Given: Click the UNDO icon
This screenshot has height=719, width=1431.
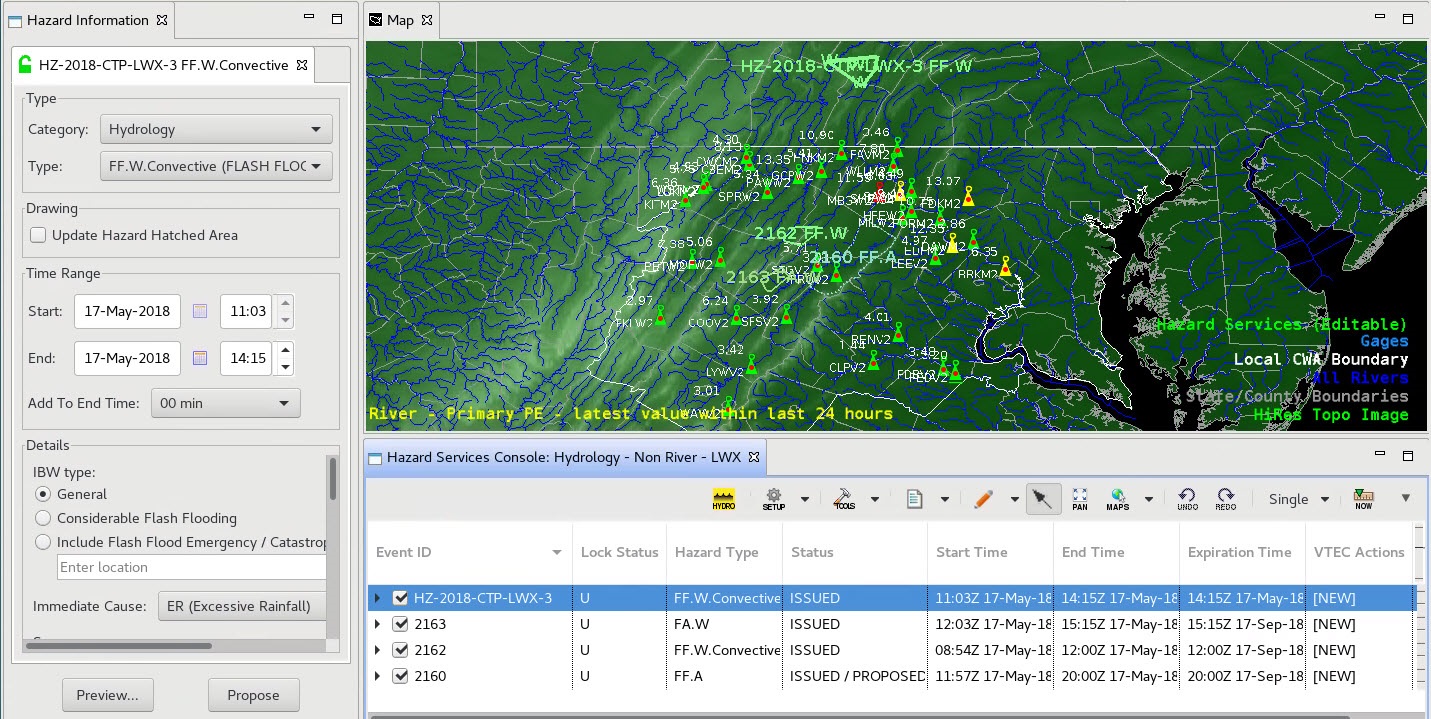Looking at the screenshot, I should [x=1187, y=499].
